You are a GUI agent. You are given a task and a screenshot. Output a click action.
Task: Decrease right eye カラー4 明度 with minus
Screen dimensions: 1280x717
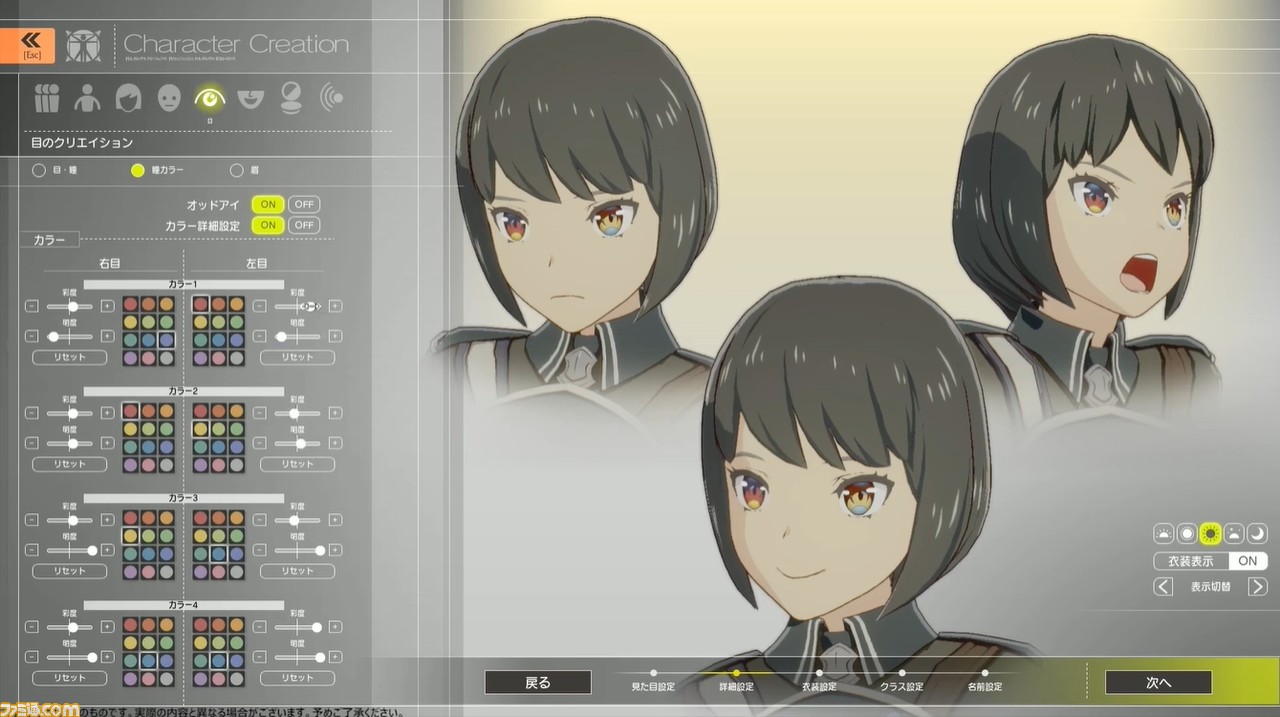coord(33,657)
